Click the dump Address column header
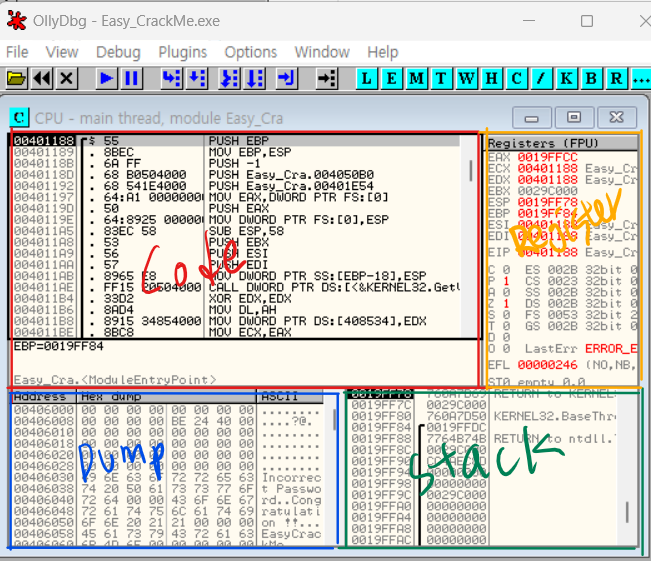651x561 pixels. click(x=43, y=397)
